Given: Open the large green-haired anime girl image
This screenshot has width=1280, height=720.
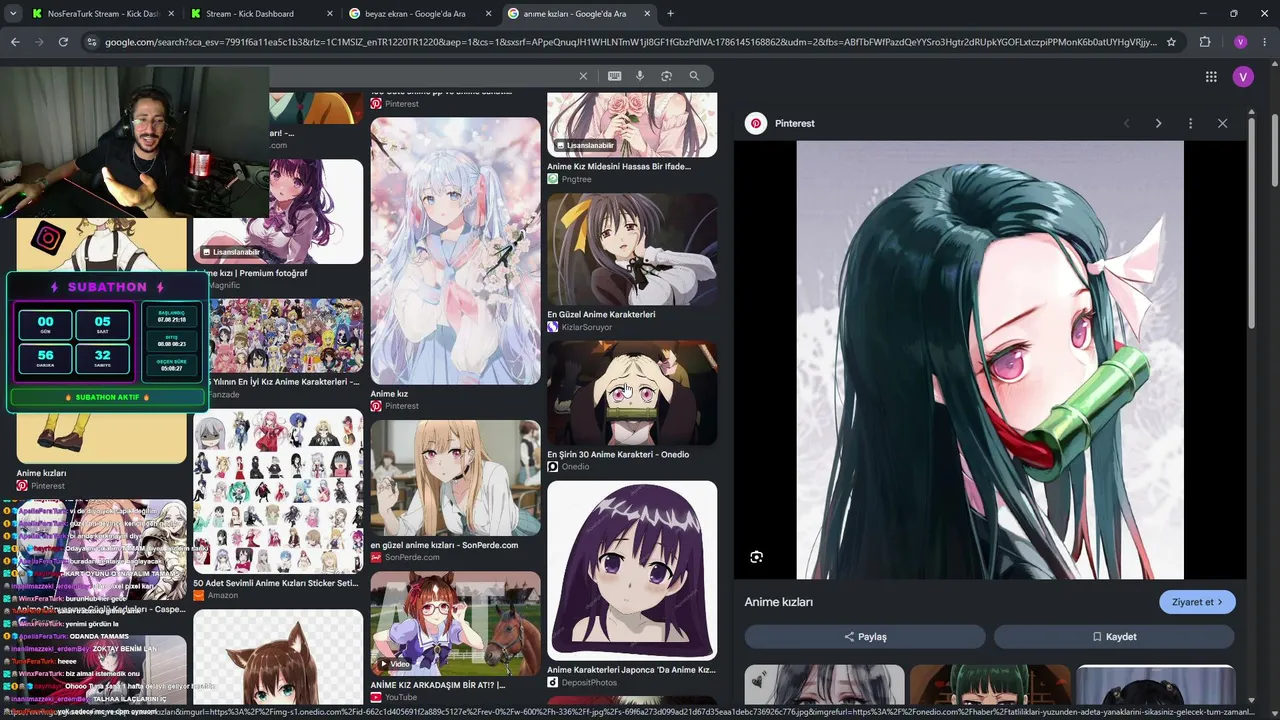Looking at the screenshot, I should [990, 359].
